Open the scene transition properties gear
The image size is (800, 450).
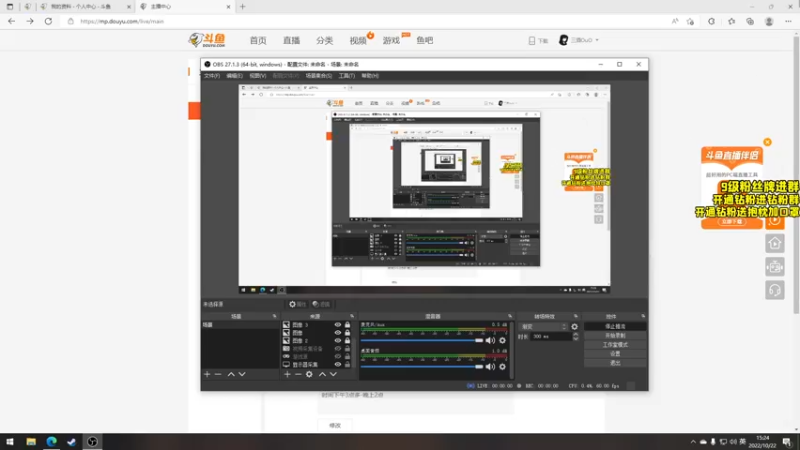[574, 327]
